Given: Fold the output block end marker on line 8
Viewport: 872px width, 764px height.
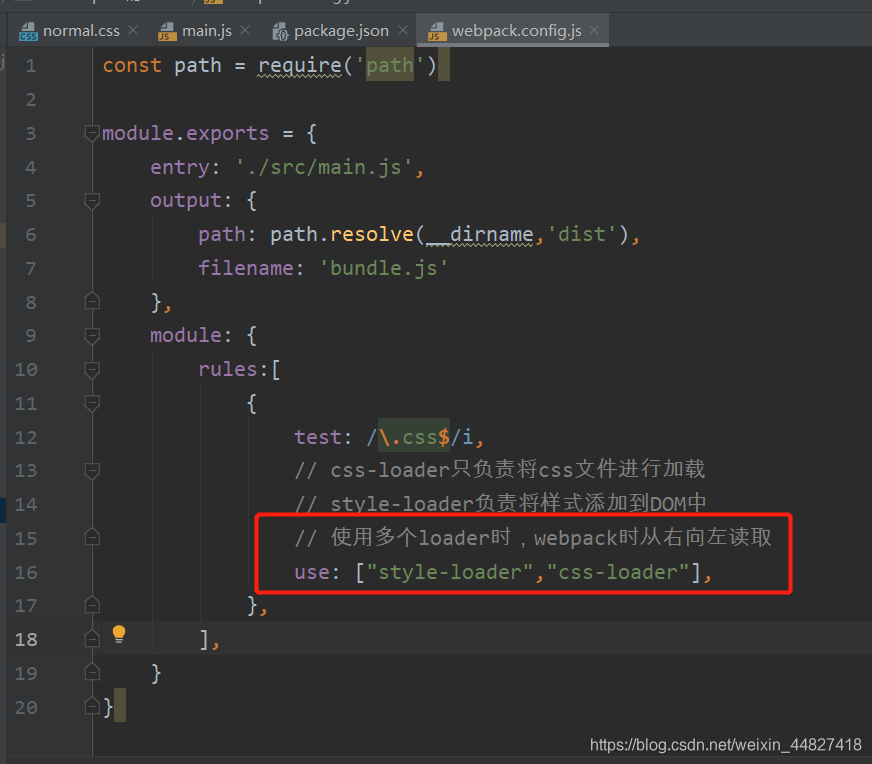Looking at the screenshot, I should pos(92,301).
